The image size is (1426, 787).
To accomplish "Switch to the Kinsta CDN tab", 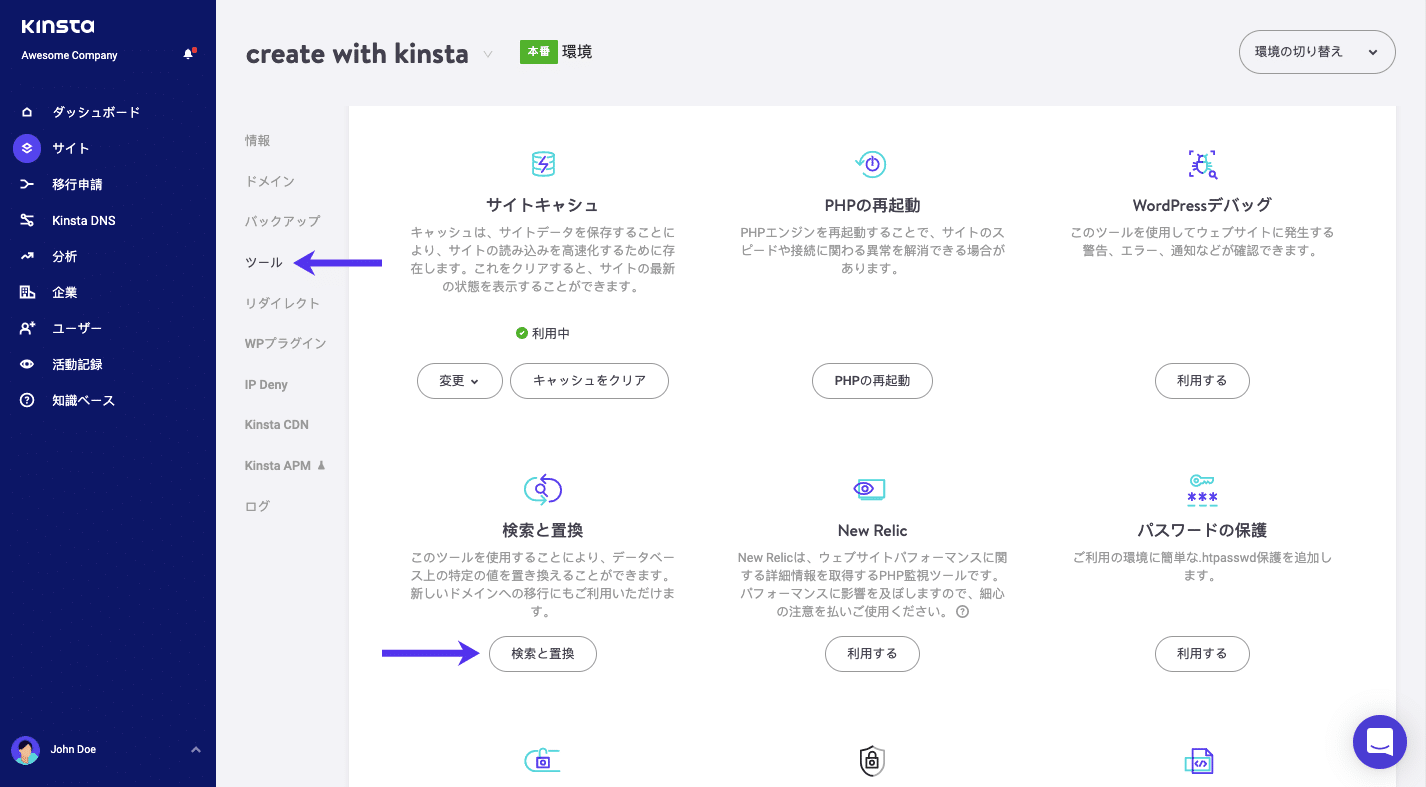I will (x=277, y=424).
